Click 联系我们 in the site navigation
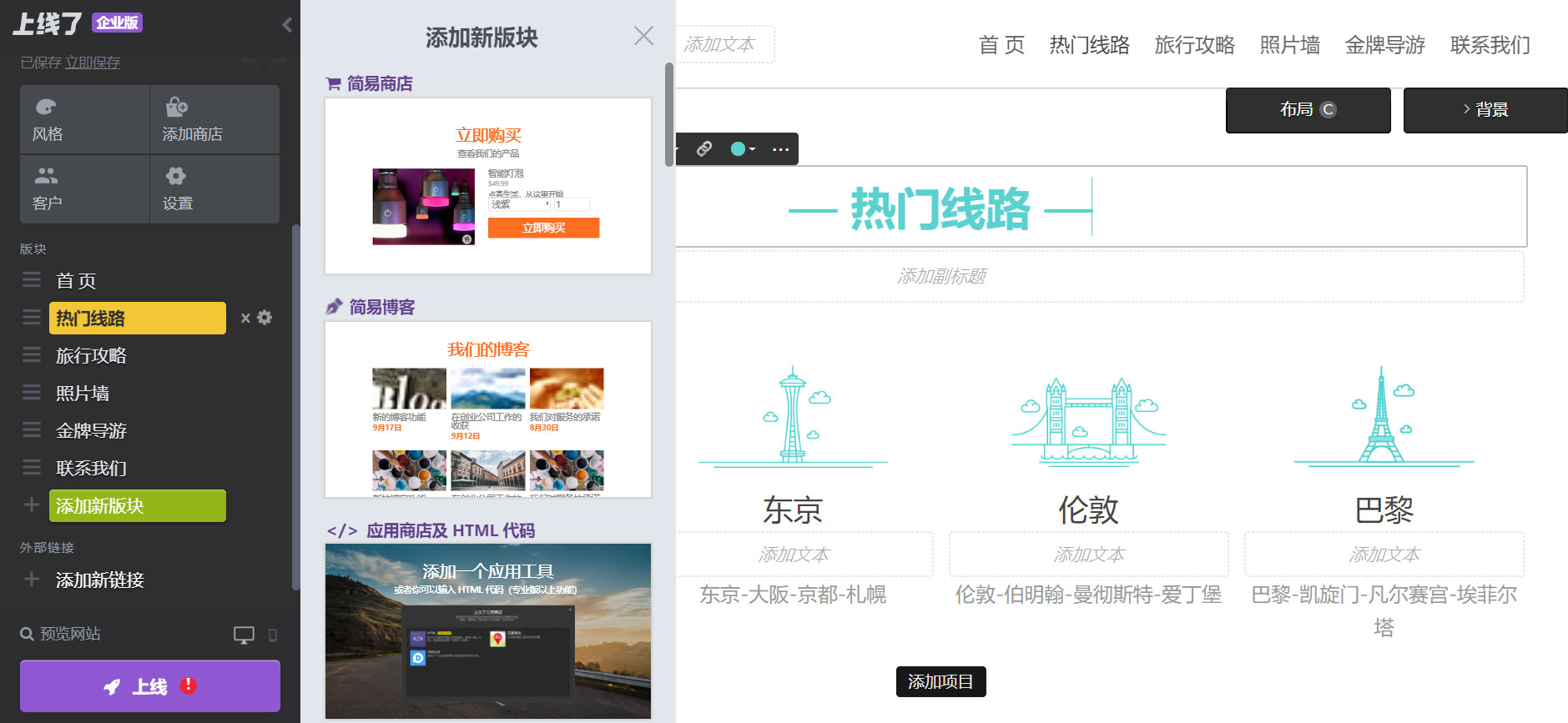This screenshot has width=1568, height=723. [x=1490, y=45]
